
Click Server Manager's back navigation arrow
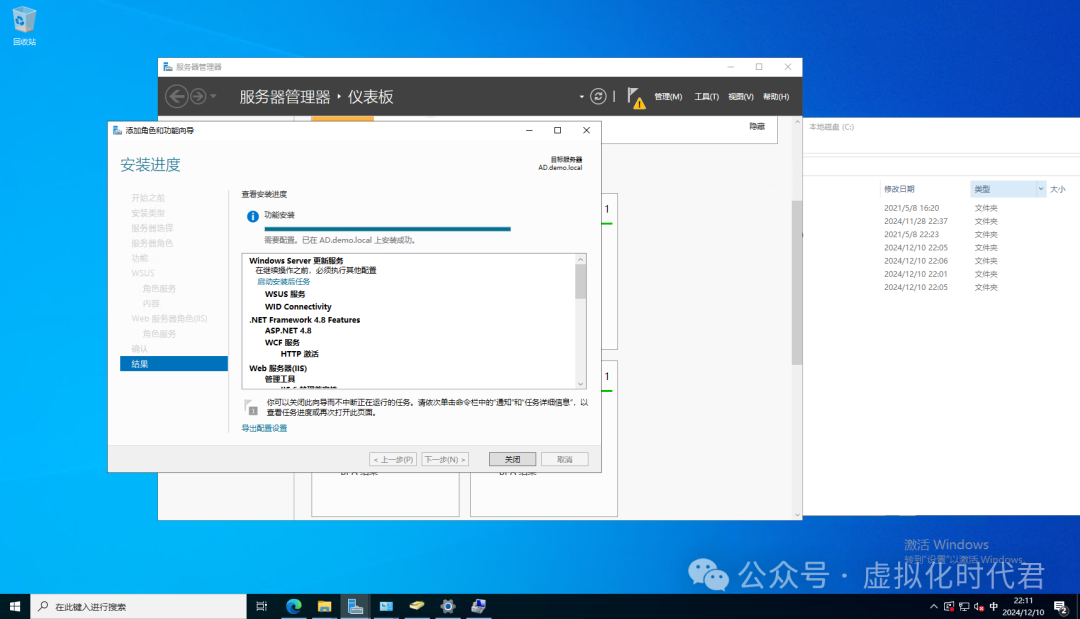pyautogui.click(x=177, y=96)
